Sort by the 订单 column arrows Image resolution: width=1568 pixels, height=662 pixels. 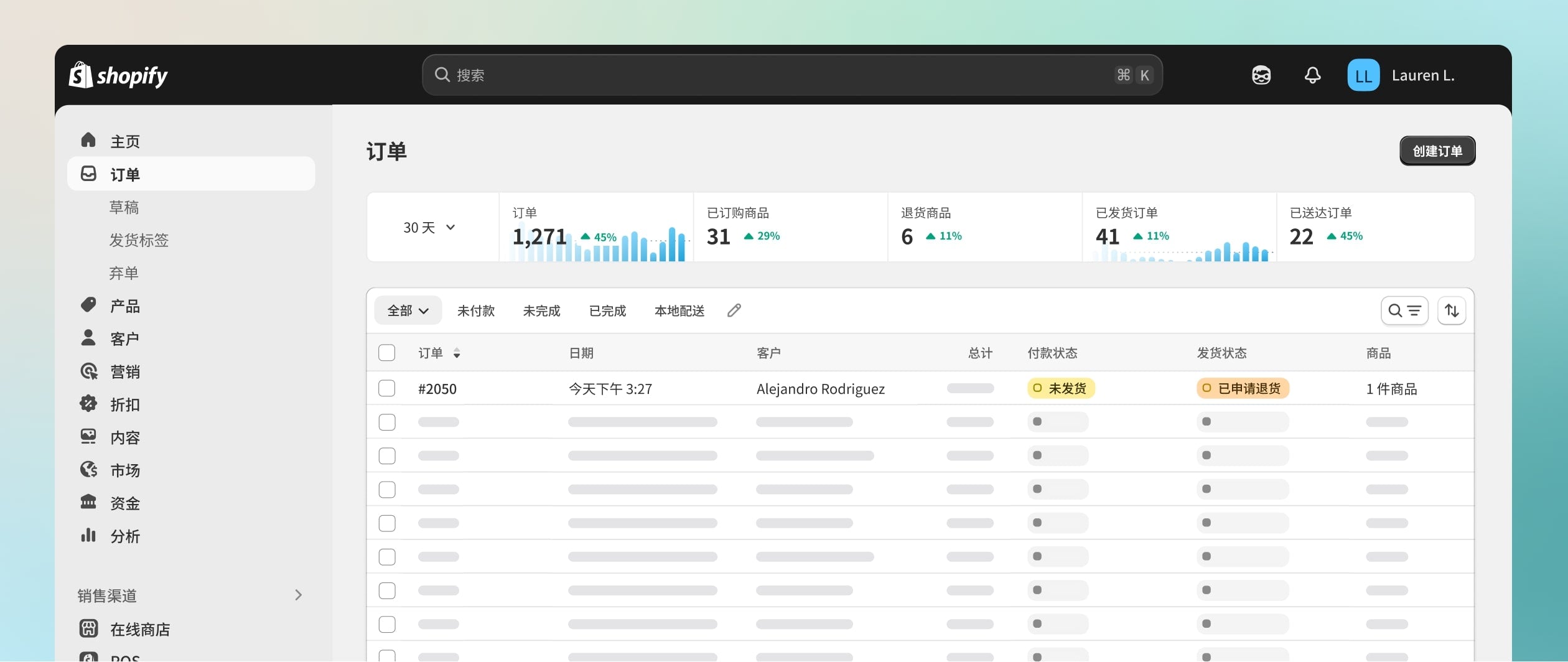click(457, 353)
